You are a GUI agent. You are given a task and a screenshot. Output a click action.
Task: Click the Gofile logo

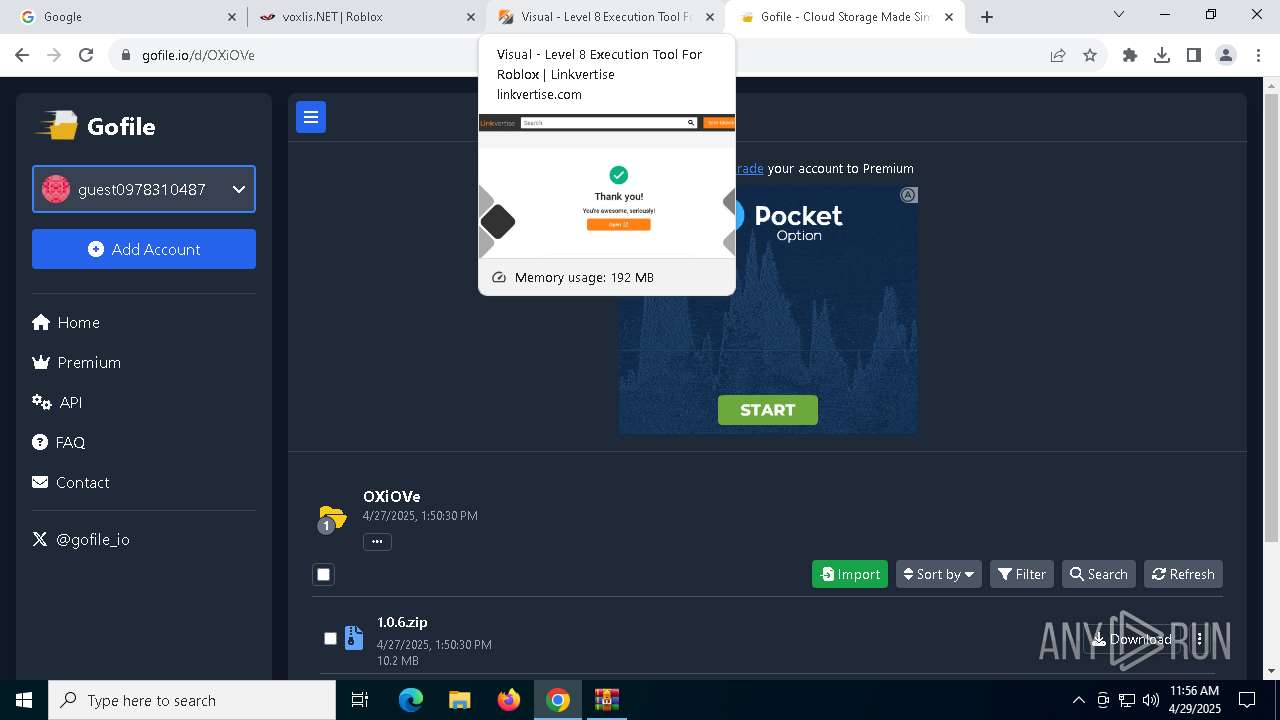click(97, 126)
